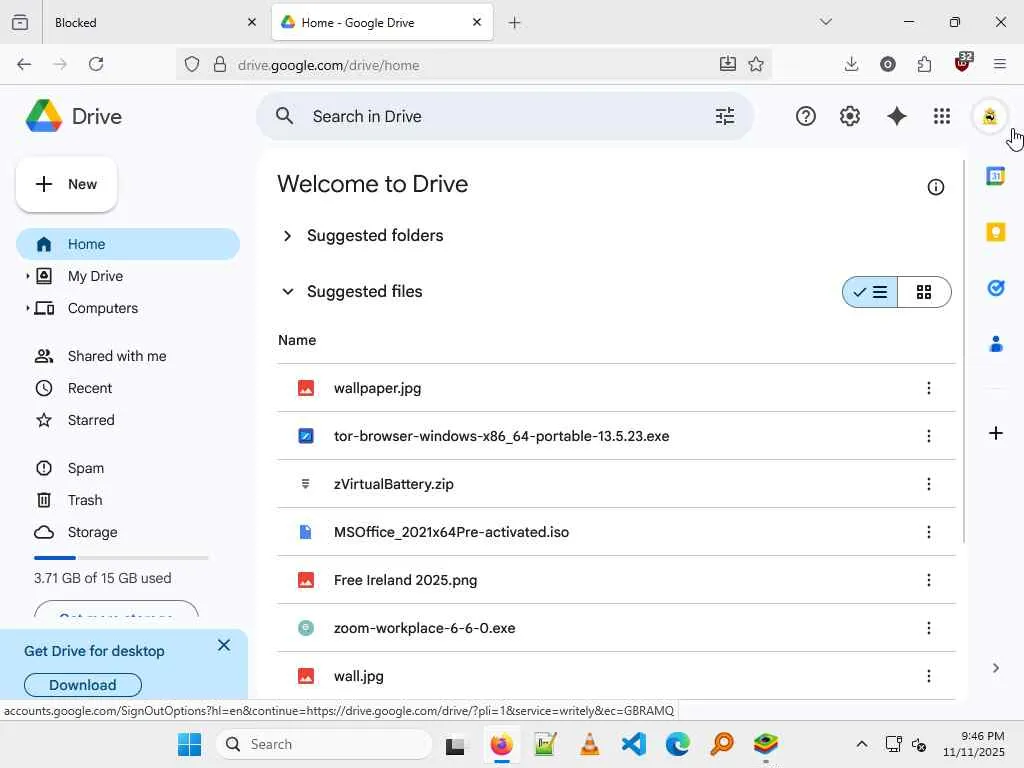1024x768 pixels.
Task: Open Shared with me
Action: point(117,356)
